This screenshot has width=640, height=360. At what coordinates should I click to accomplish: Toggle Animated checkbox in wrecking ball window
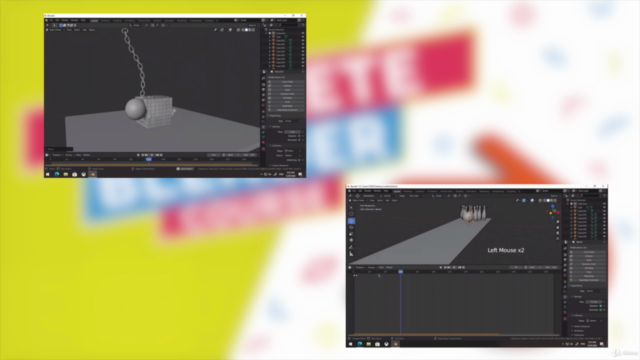299,140
